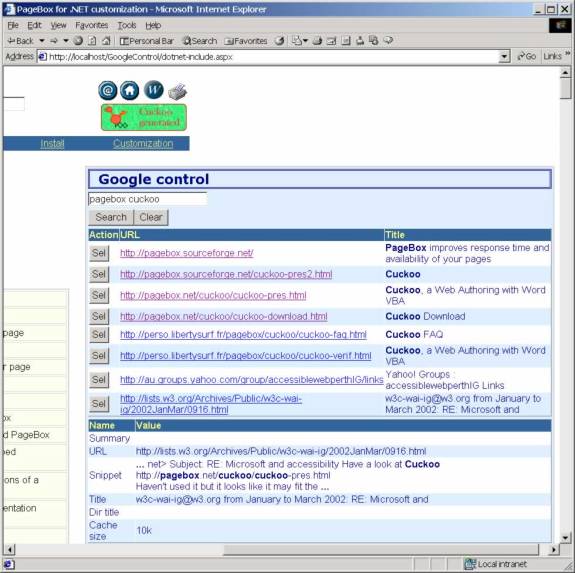Click the vertical scrollbar down arrow
Viewport: 575px width, 573px height.
pos(565,538)
